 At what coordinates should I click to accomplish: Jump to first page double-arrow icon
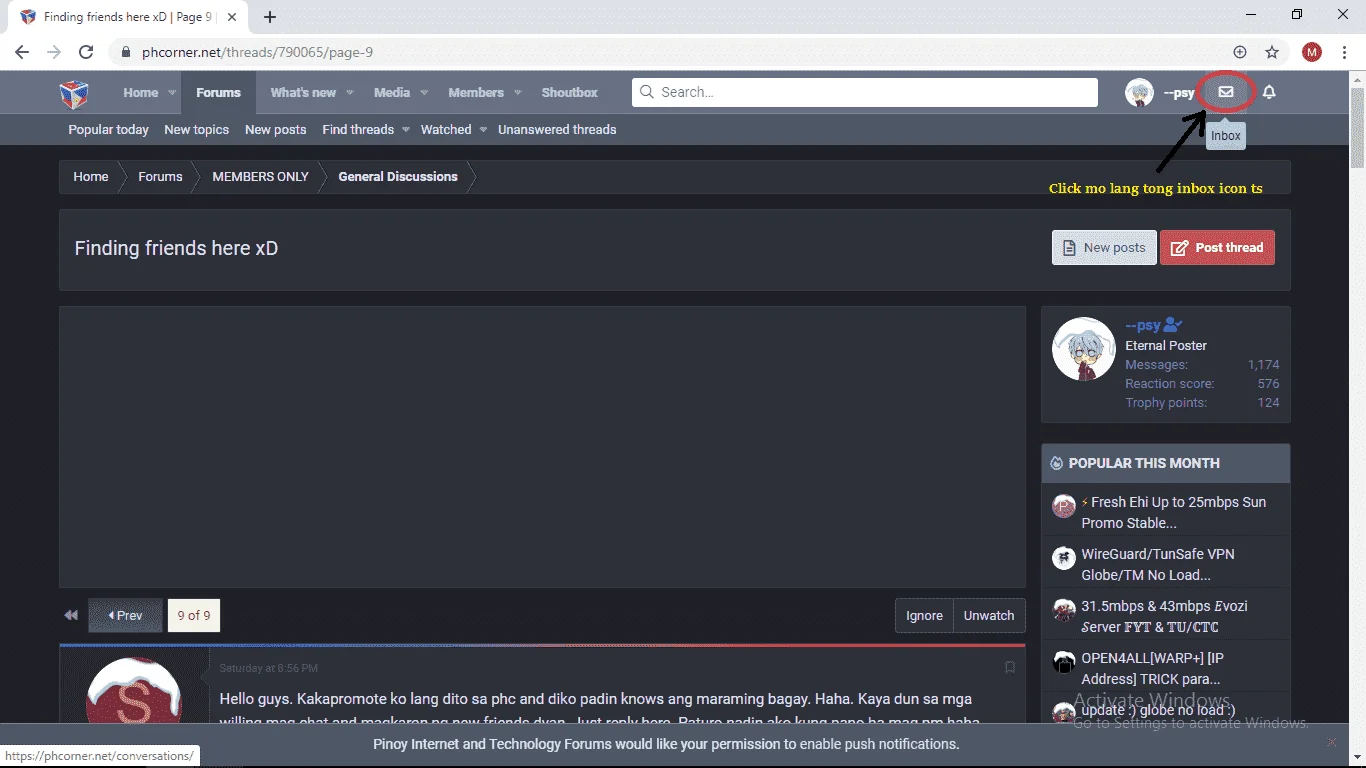(x=71, y=615)
